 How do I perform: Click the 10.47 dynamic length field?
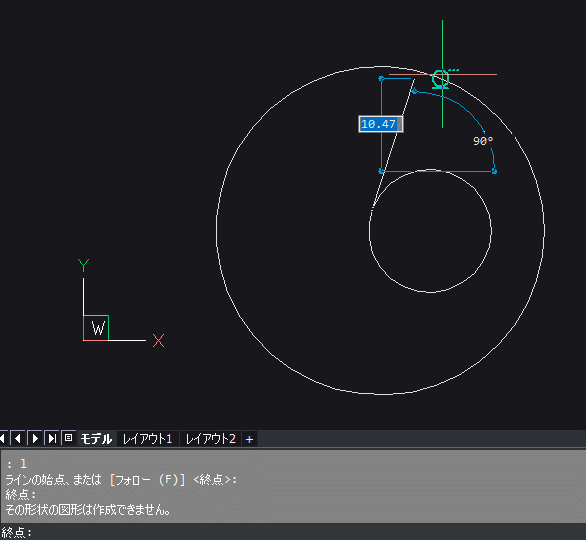click(380, 124)
